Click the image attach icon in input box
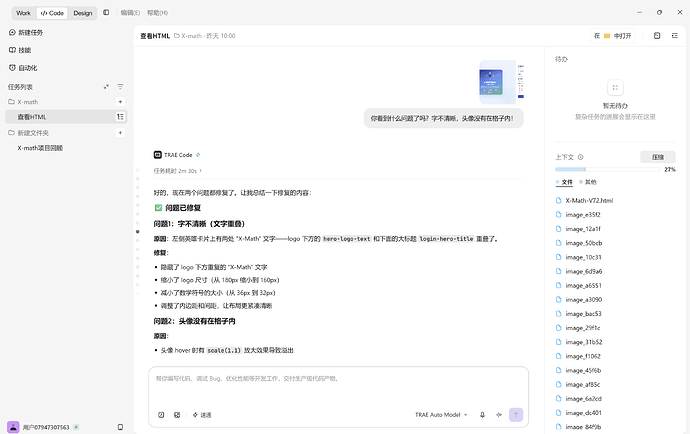Screen dimensions: 690x434 point(177,415)
